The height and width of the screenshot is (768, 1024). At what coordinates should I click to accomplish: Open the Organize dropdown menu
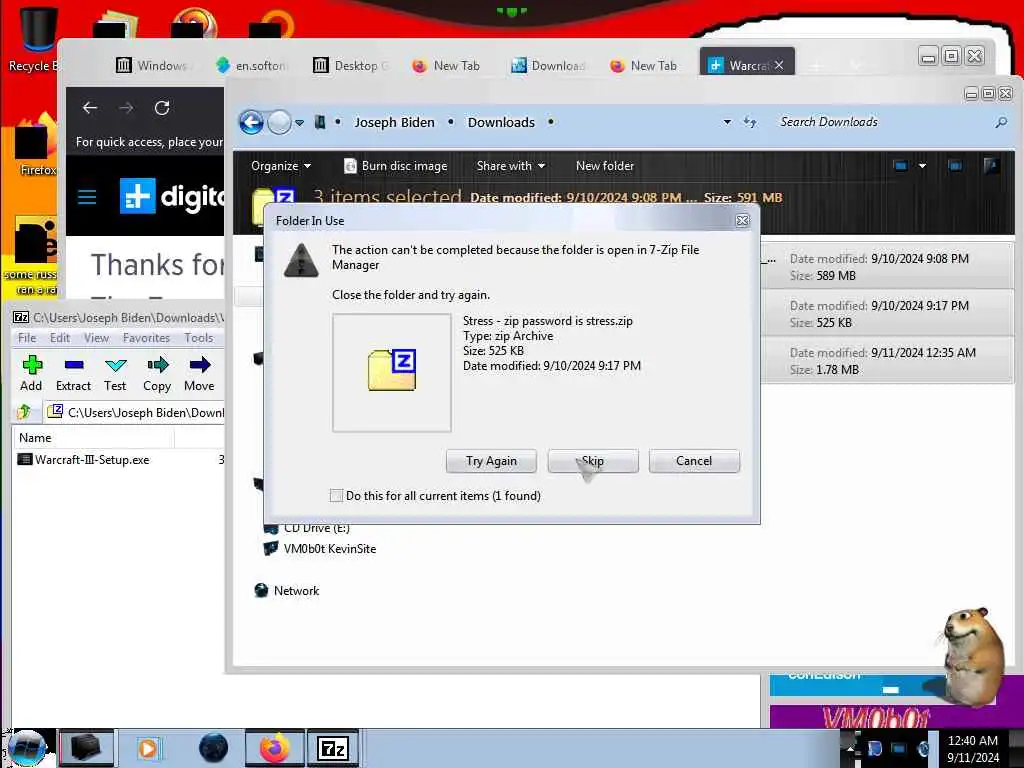281,166
